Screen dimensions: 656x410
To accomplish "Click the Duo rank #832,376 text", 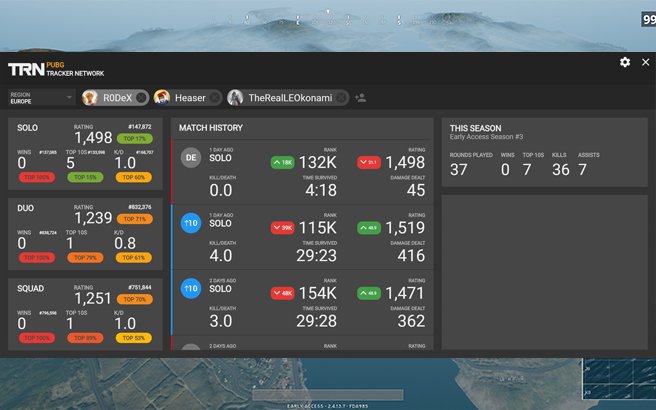I will click(140, 207).
